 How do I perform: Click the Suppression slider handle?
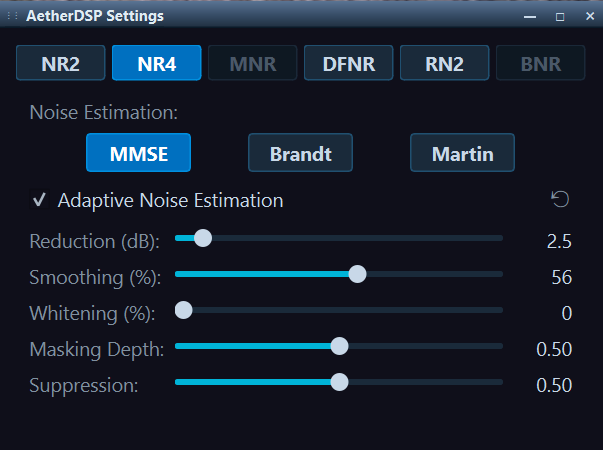[x=339, y=382]
